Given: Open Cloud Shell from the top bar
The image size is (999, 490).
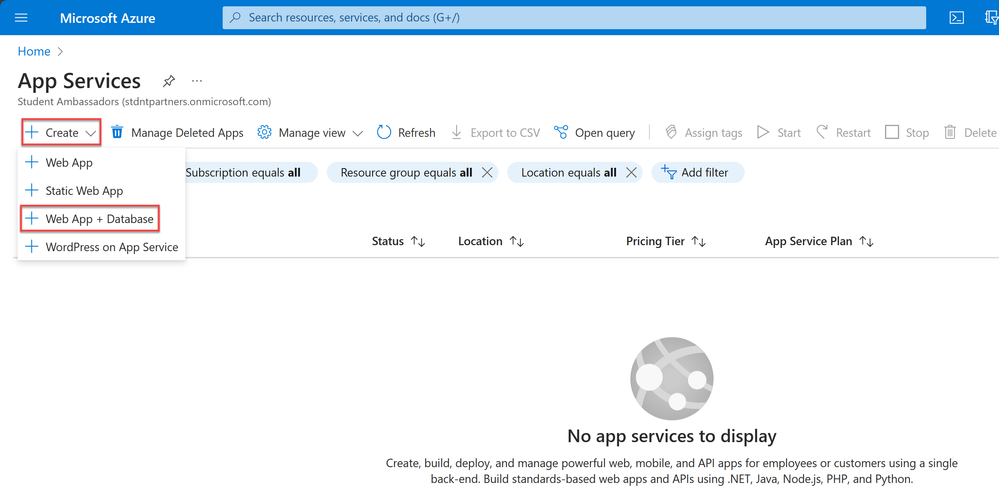Looking at the screenshot, I should point(956,17).
